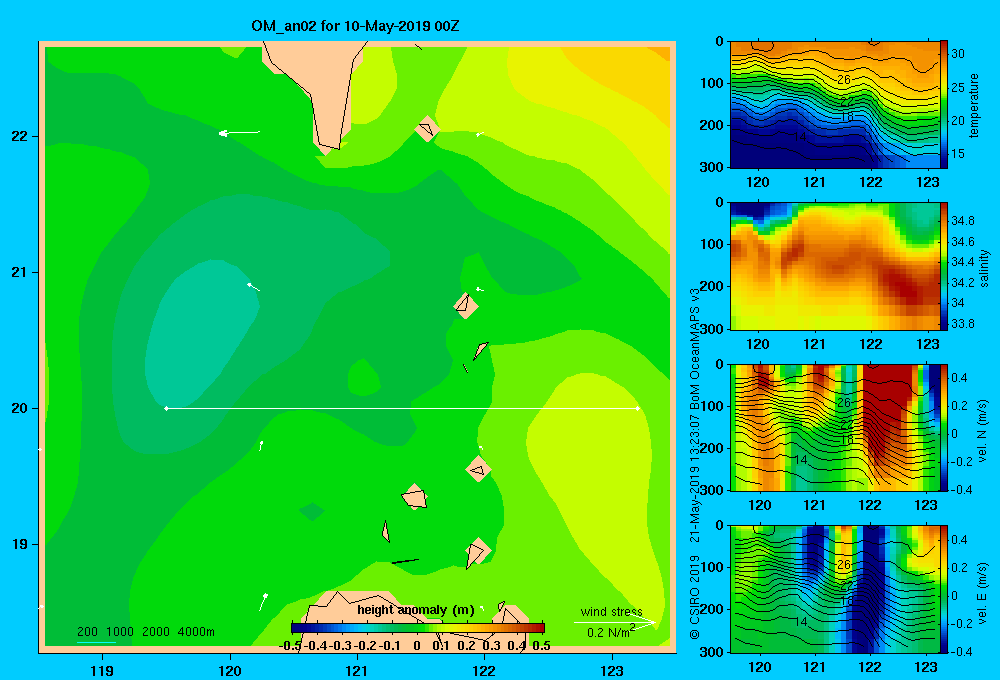1000x680 pixels.
Task: Click the "vel. E (m/s)" label
Action: pos(982,592)
